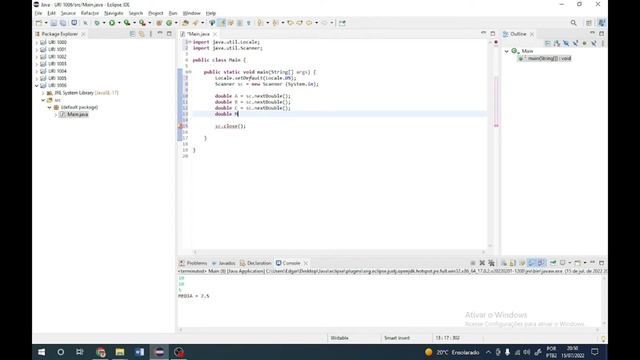Switch to the Problems tab
This screenshot has width=640, height=360.
tap(193, 263)
